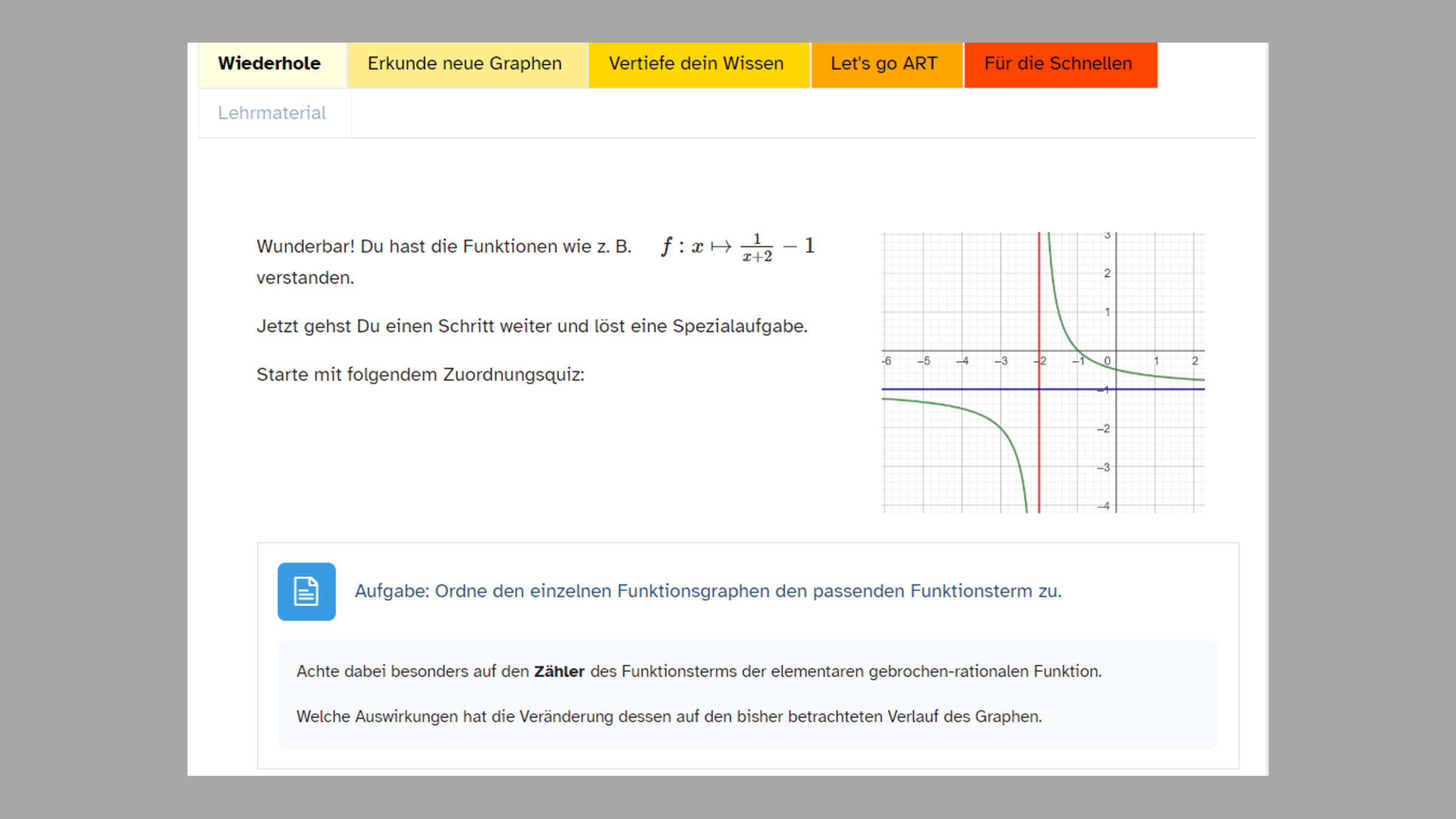Click the Lehrmaterial tab

272,113
